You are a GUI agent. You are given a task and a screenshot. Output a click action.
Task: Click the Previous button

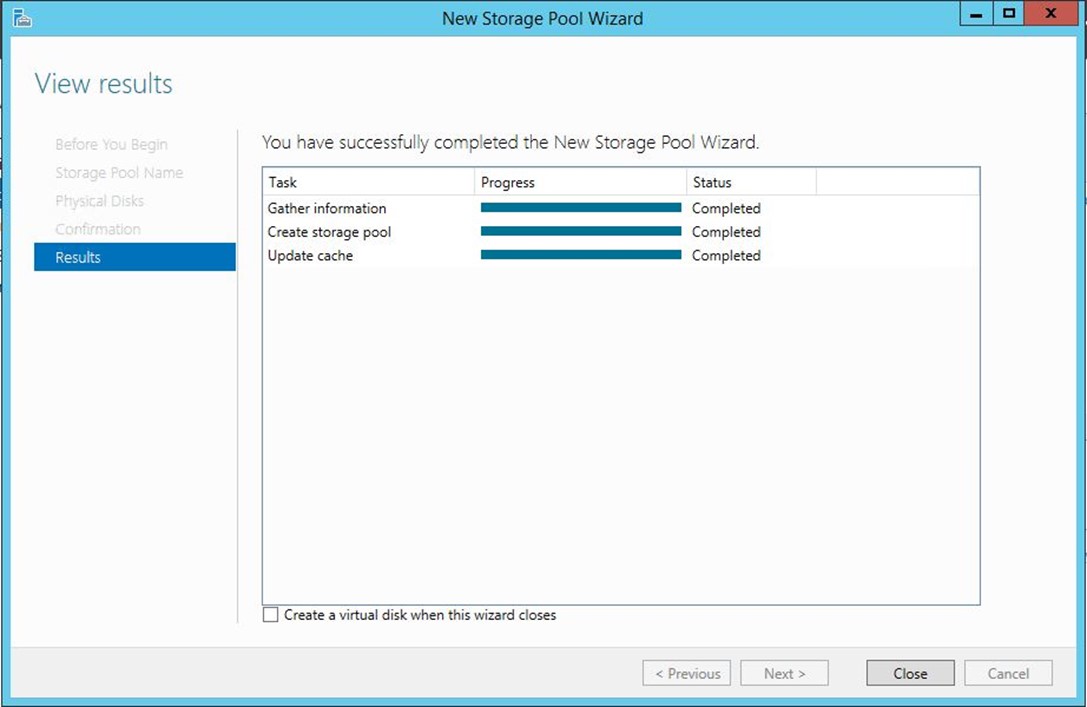click(x=686, y=673)
